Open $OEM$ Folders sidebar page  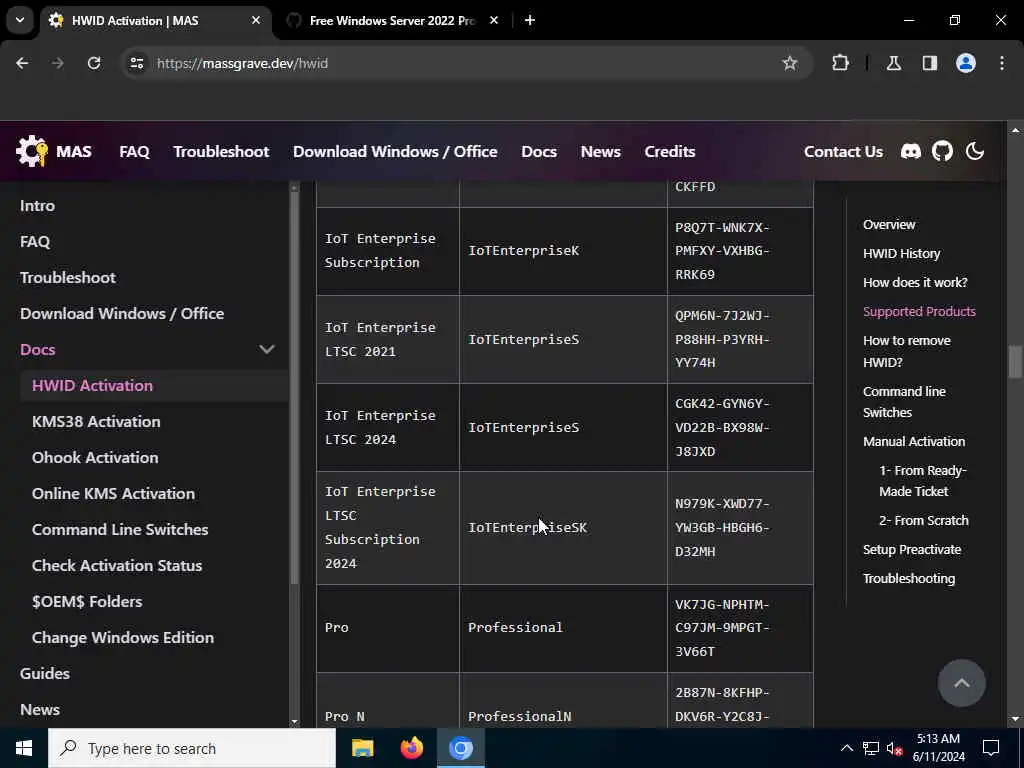pyautogui.click(x=87, y=601)
